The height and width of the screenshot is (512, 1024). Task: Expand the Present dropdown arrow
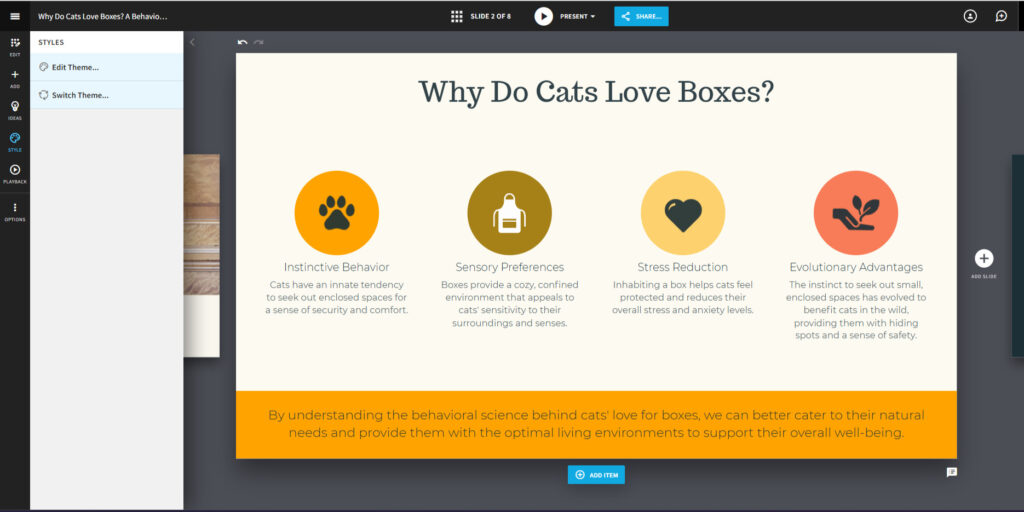(593, 16)
